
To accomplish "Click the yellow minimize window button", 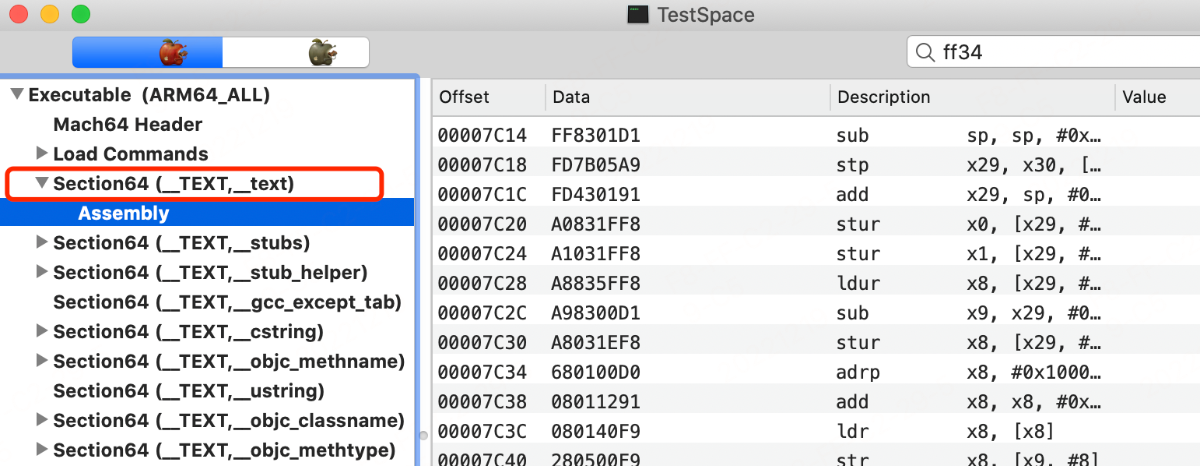I will click(48, 15).
